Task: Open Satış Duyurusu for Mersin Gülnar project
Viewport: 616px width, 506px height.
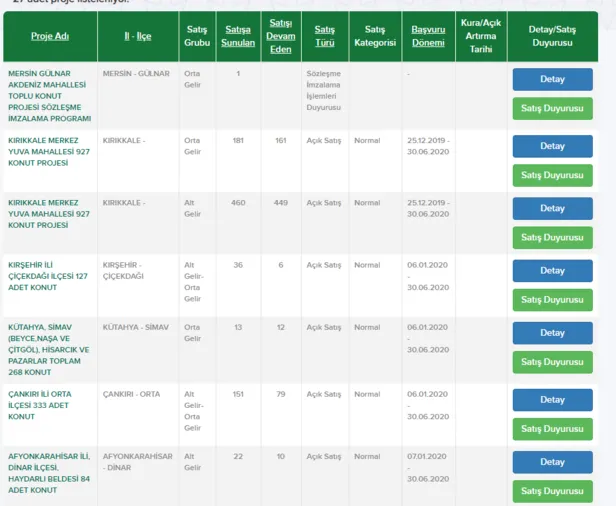Action: click(x=552, y=108)
